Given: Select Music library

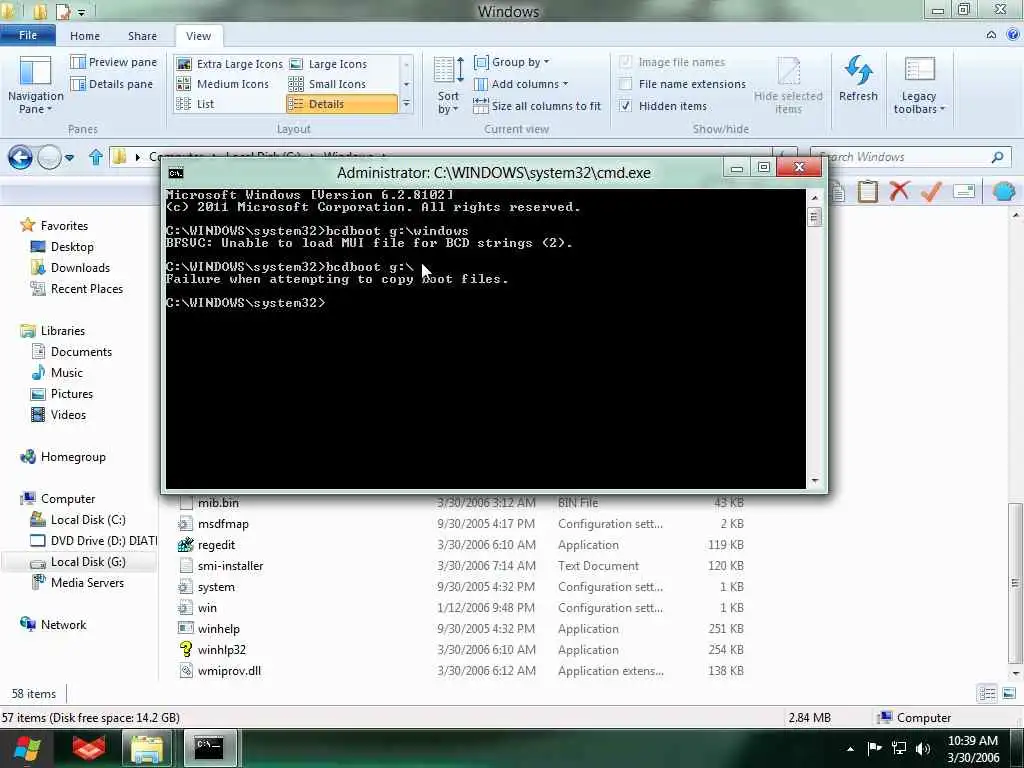Looking at the screenshot, I should (x=67, y=373).
